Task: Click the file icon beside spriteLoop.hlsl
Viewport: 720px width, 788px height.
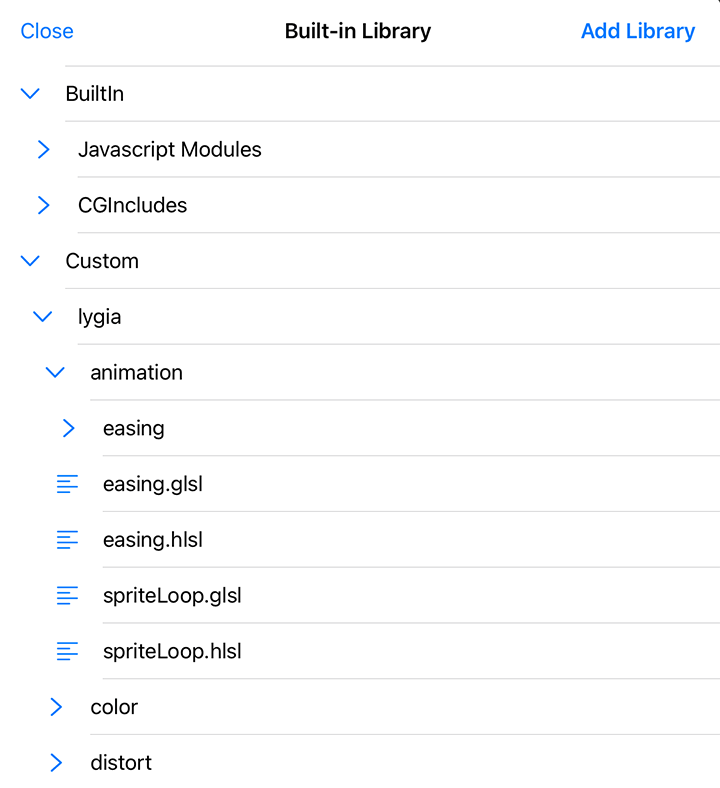Action: click(67, 652)
